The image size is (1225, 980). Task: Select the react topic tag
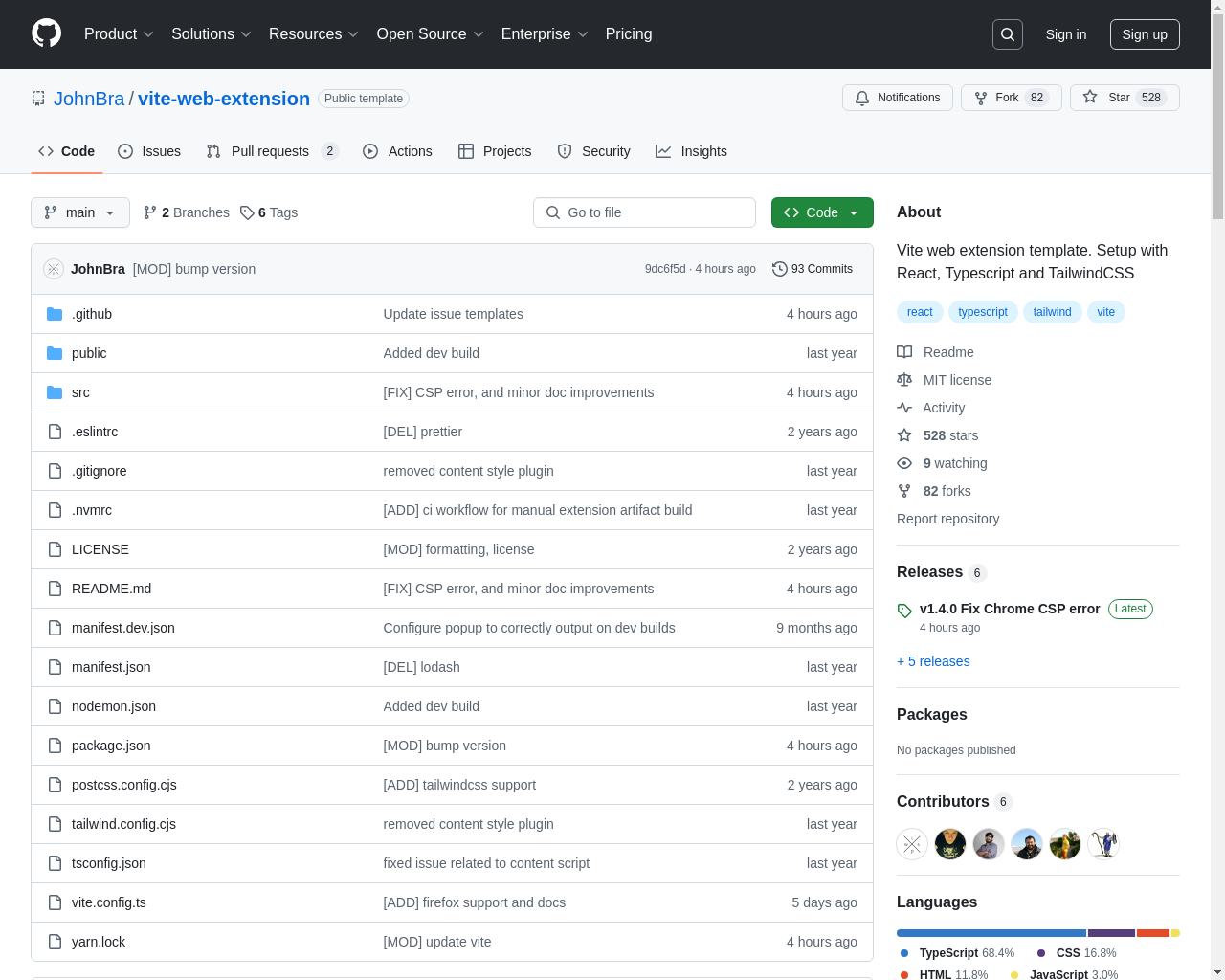pyautogui.click(x=920, y=312)
